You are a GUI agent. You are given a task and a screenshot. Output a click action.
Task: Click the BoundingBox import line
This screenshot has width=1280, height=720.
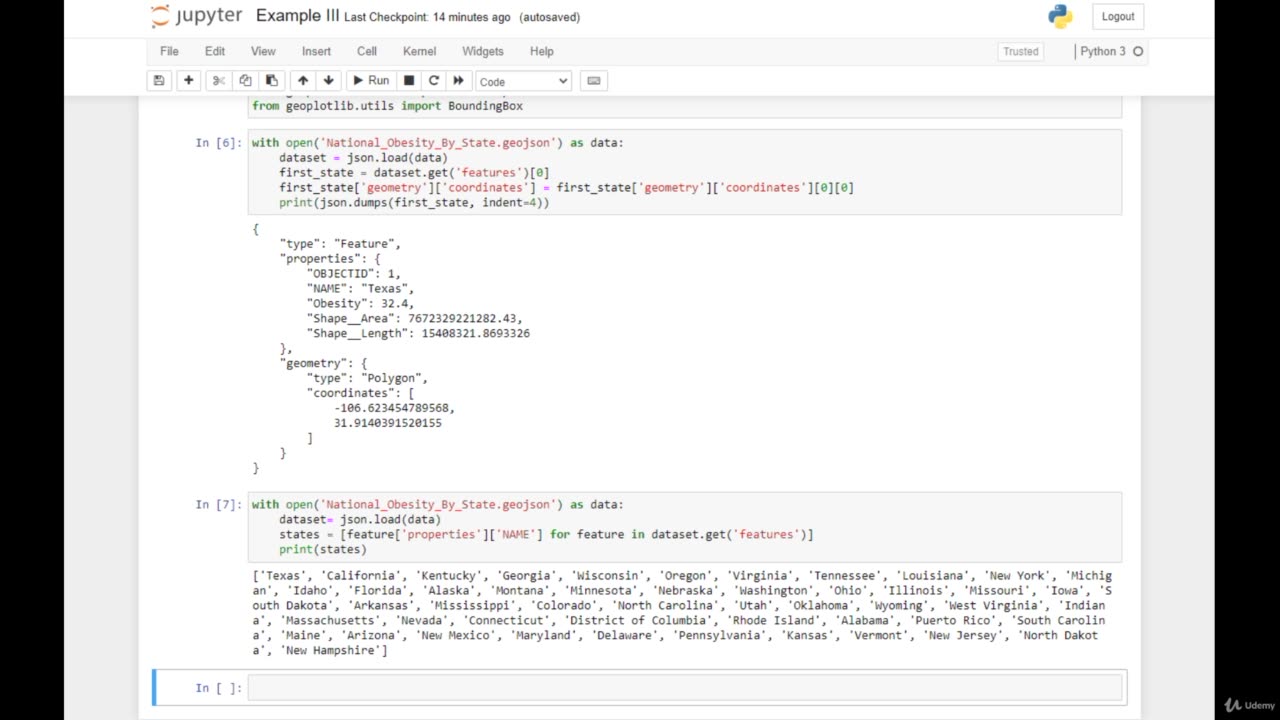[x=387, y=105]
